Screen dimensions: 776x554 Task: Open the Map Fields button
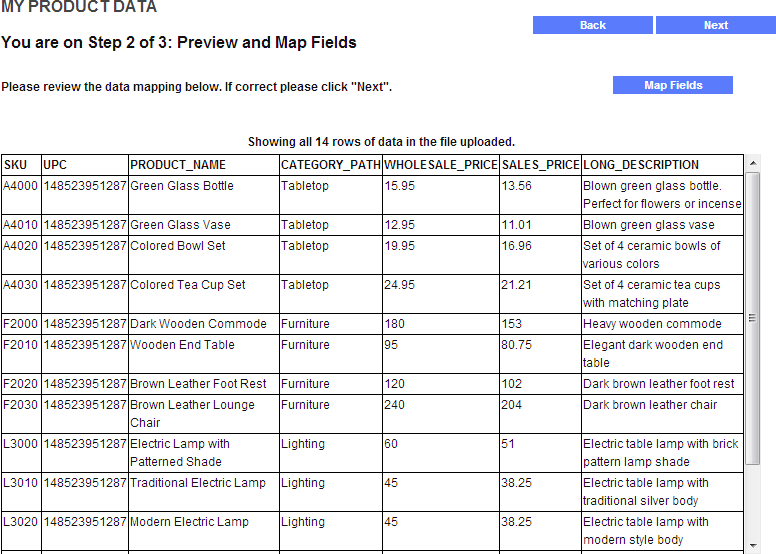click(x=673, y=85)
